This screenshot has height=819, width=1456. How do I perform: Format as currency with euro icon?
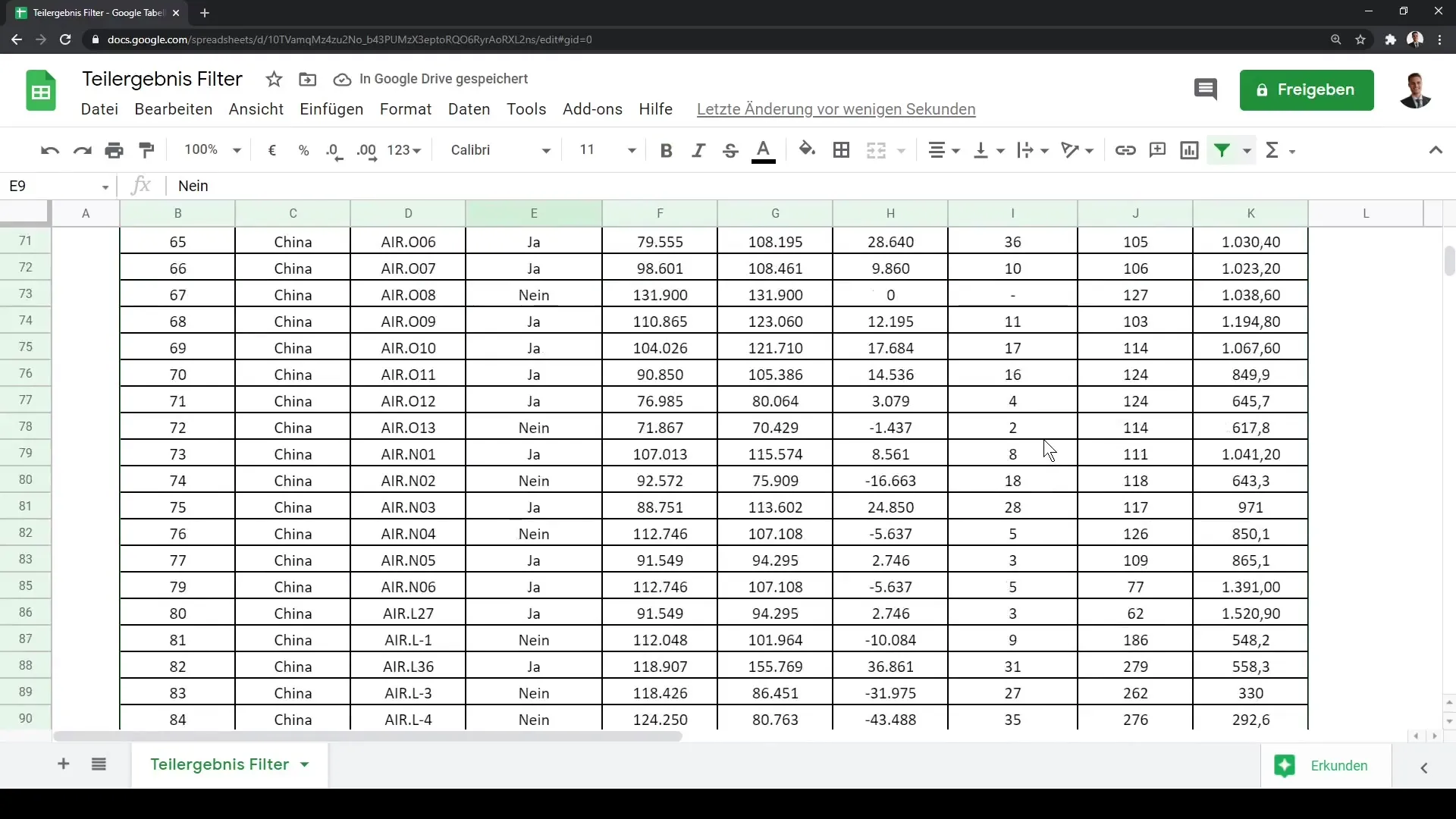point(271,150)
